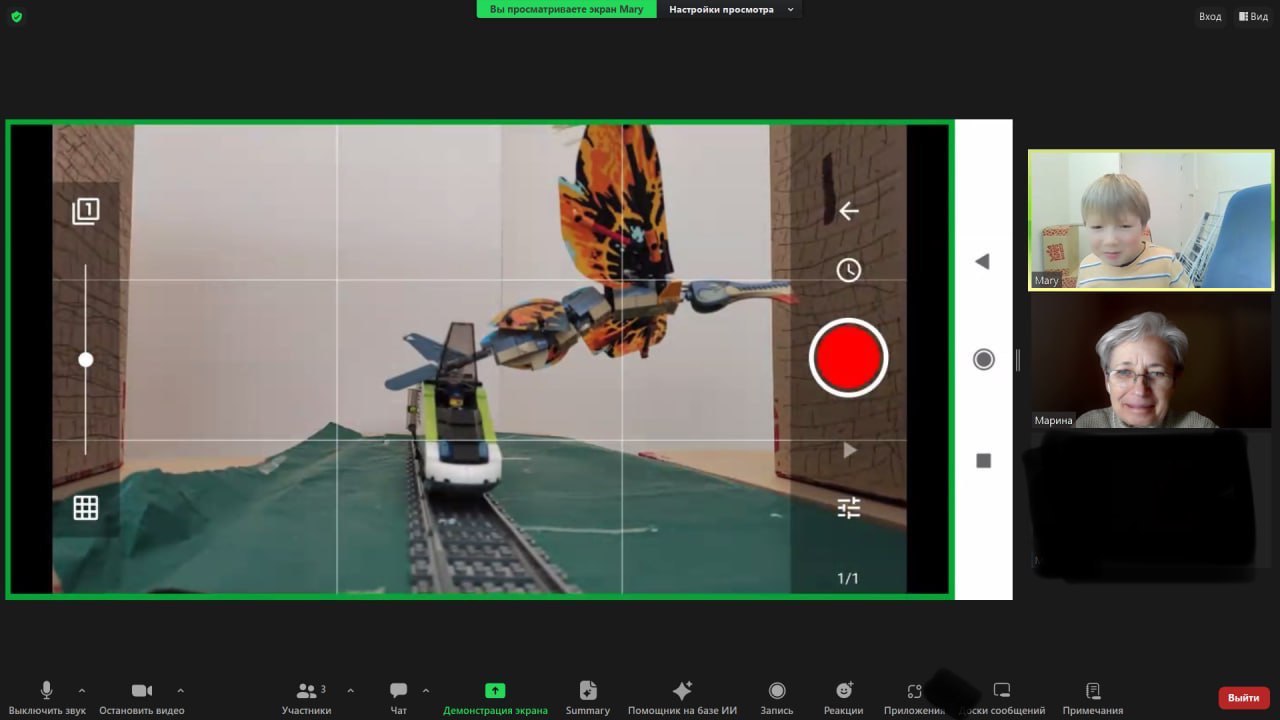Toggle the grid overlay icon
Image resolution: width=1280 pixels, height=720 pixels.
coord(86,508)
